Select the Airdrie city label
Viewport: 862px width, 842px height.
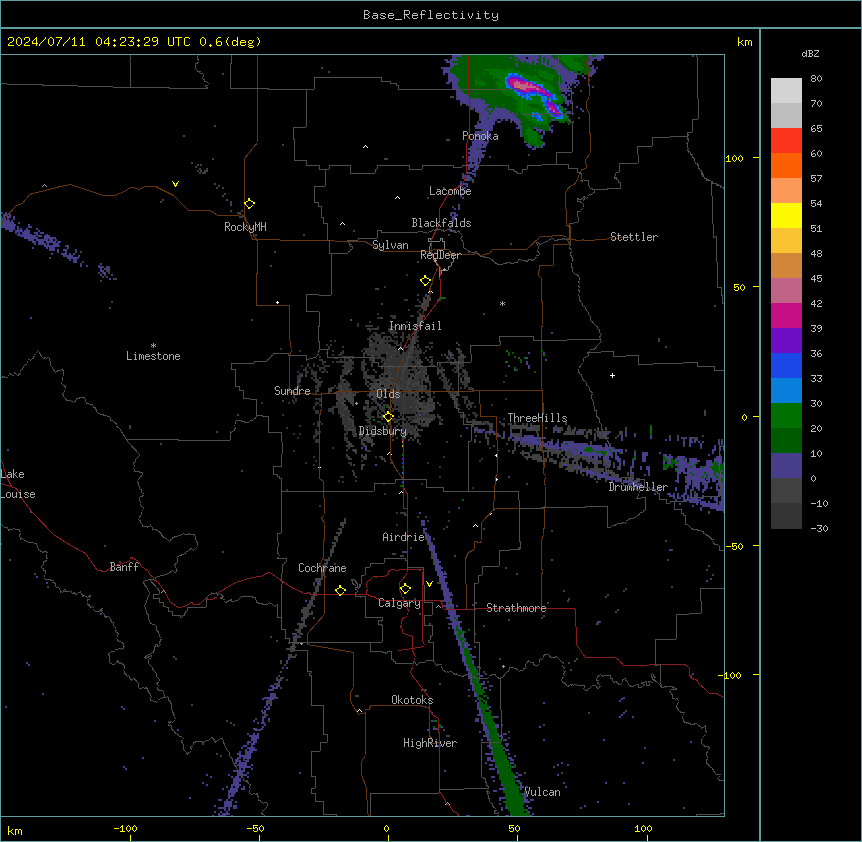pos(404,537)
